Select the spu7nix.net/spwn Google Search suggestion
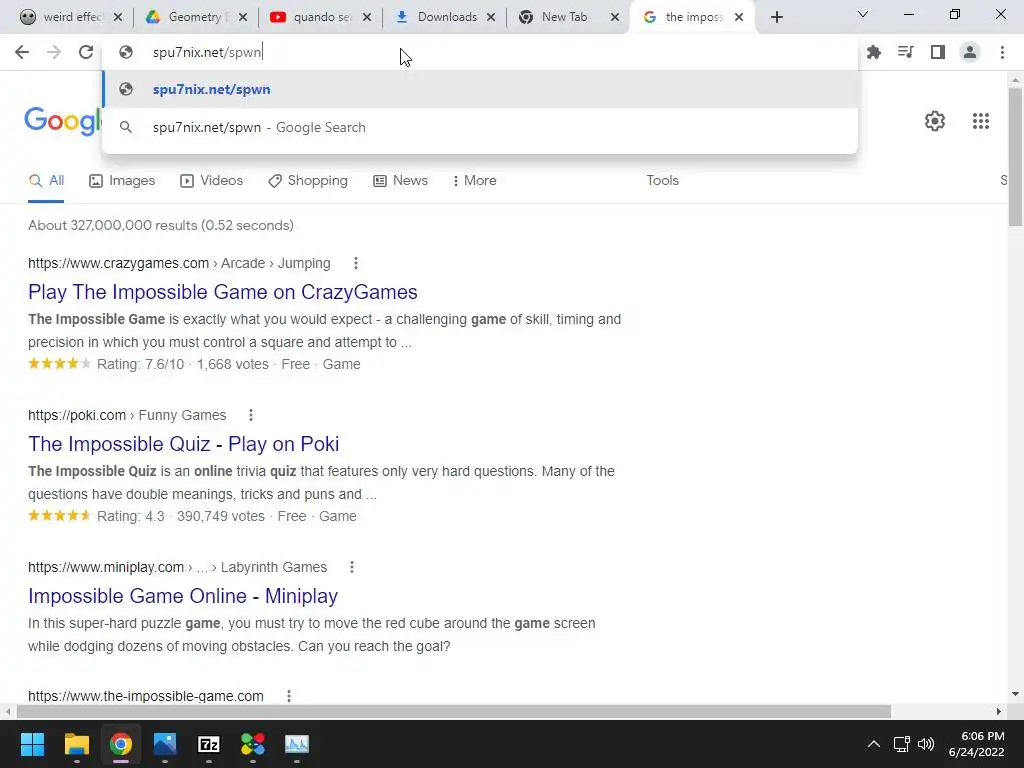The width and height of the screenshot is (1024, 768). [x=479, y=127]
